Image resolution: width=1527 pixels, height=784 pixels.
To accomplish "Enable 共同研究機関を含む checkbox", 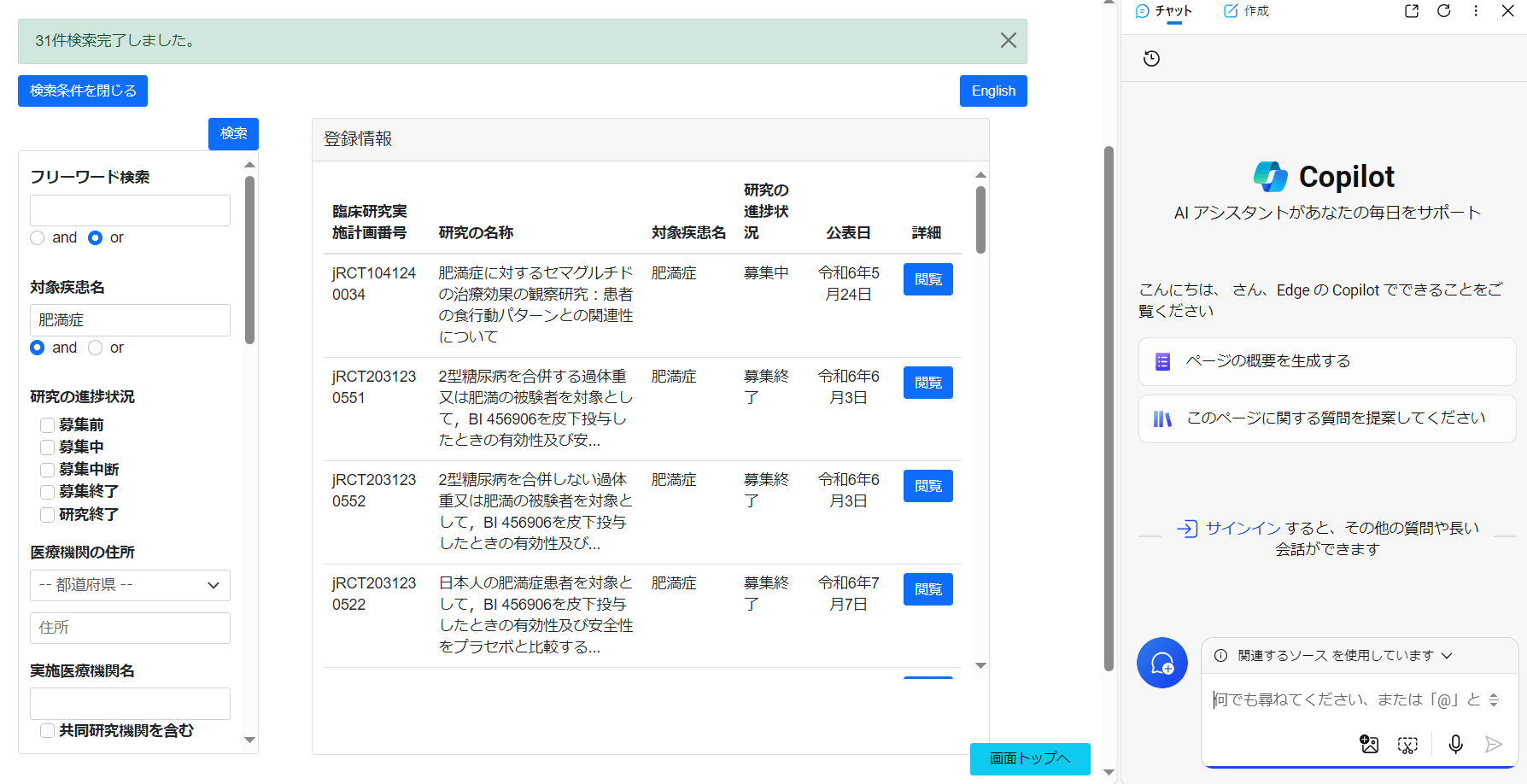I will 48,731.
